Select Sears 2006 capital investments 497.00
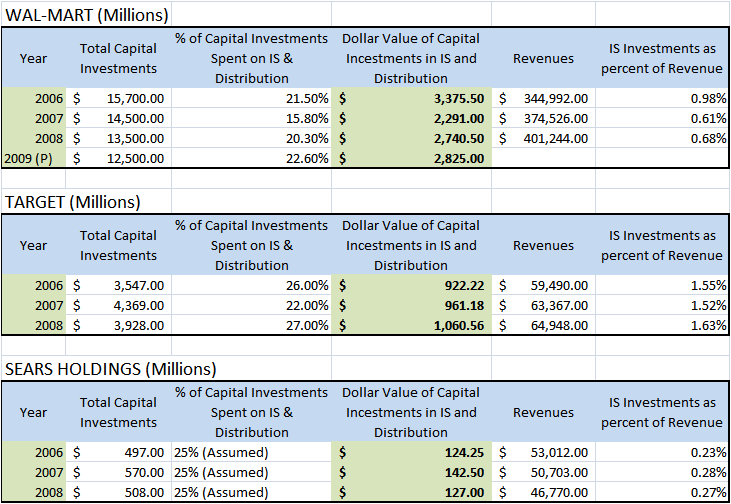 [118, 452]
